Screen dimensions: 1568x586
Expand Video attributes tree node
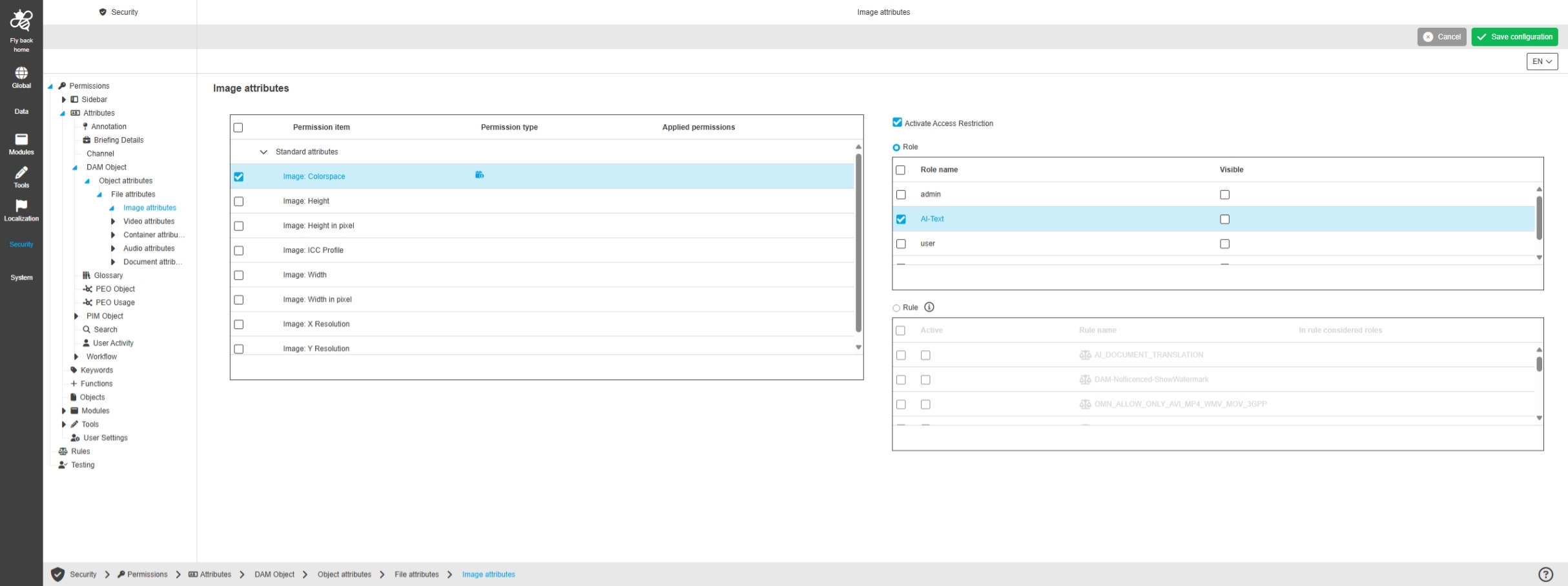113,222
